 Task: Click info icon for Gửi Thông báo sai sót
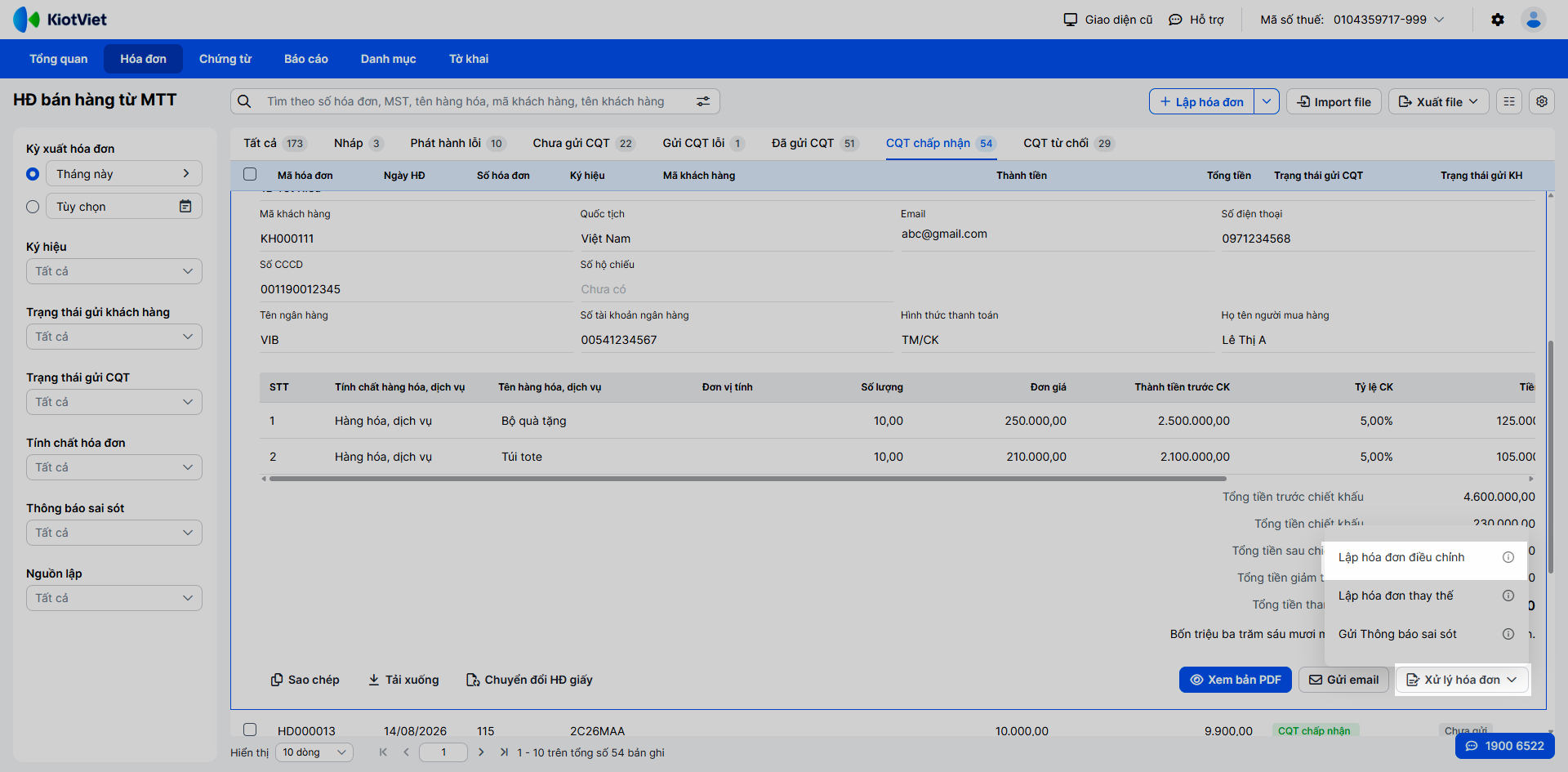point(1508,634)
